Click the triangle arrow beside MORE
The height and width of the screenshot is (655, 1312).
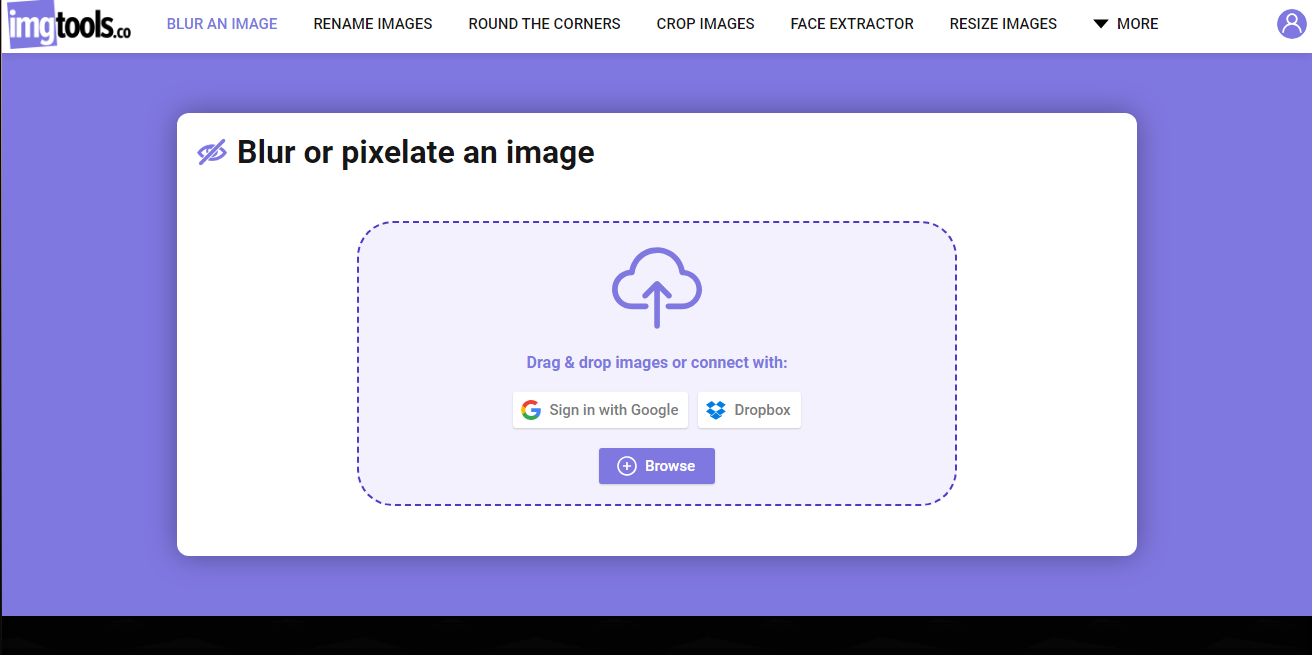click(x=1100, y=24)
